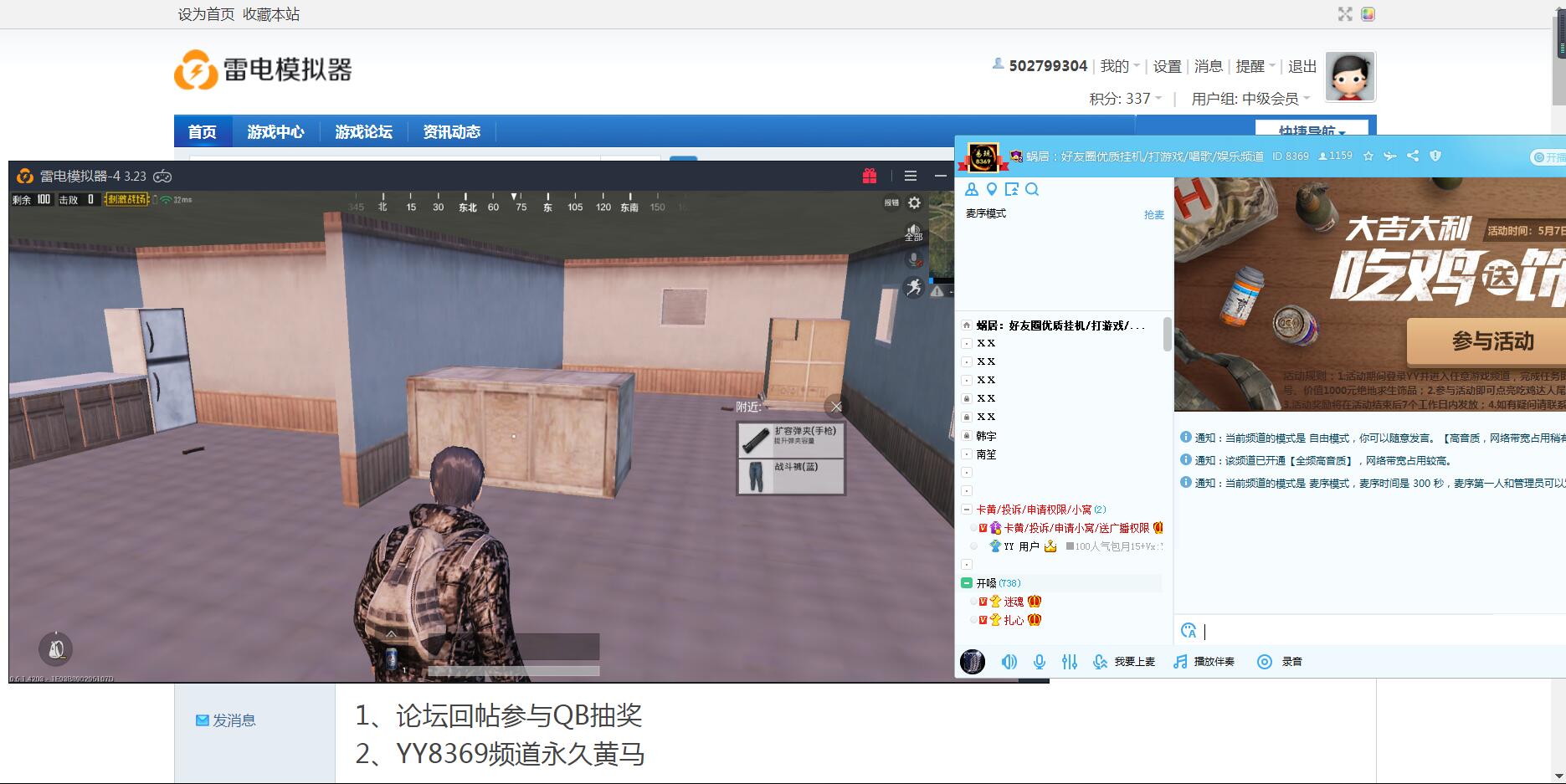Click the channel list scrollbar

(1168, 335)
